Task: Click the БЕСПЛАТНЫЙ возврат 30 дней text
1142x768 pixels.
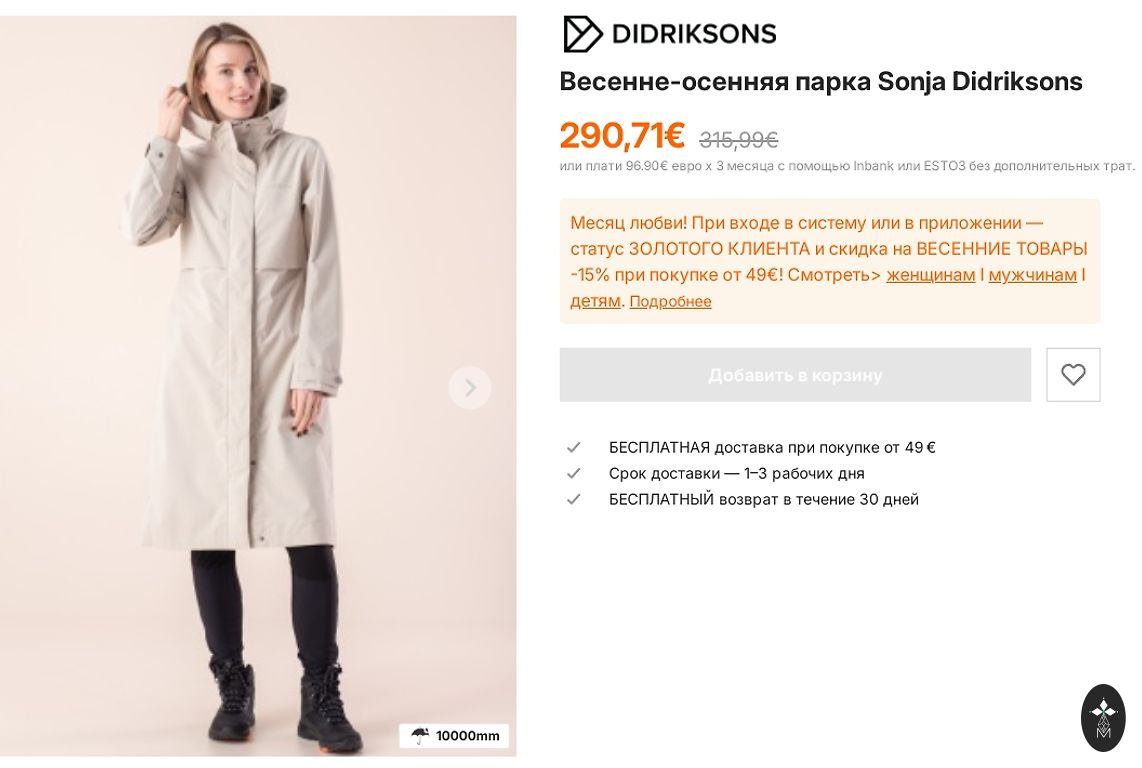Action: tap(763, 500)
